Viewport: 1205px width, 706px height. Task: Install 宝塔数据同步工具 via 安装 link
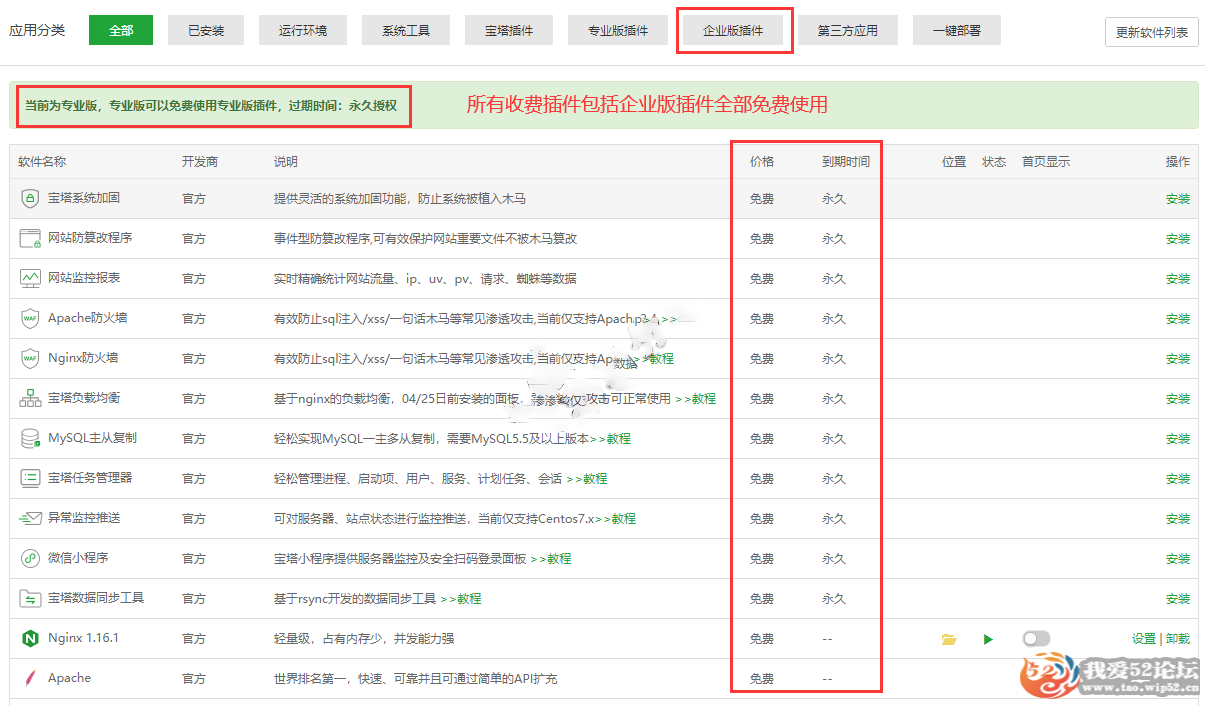pos(1178,599)
